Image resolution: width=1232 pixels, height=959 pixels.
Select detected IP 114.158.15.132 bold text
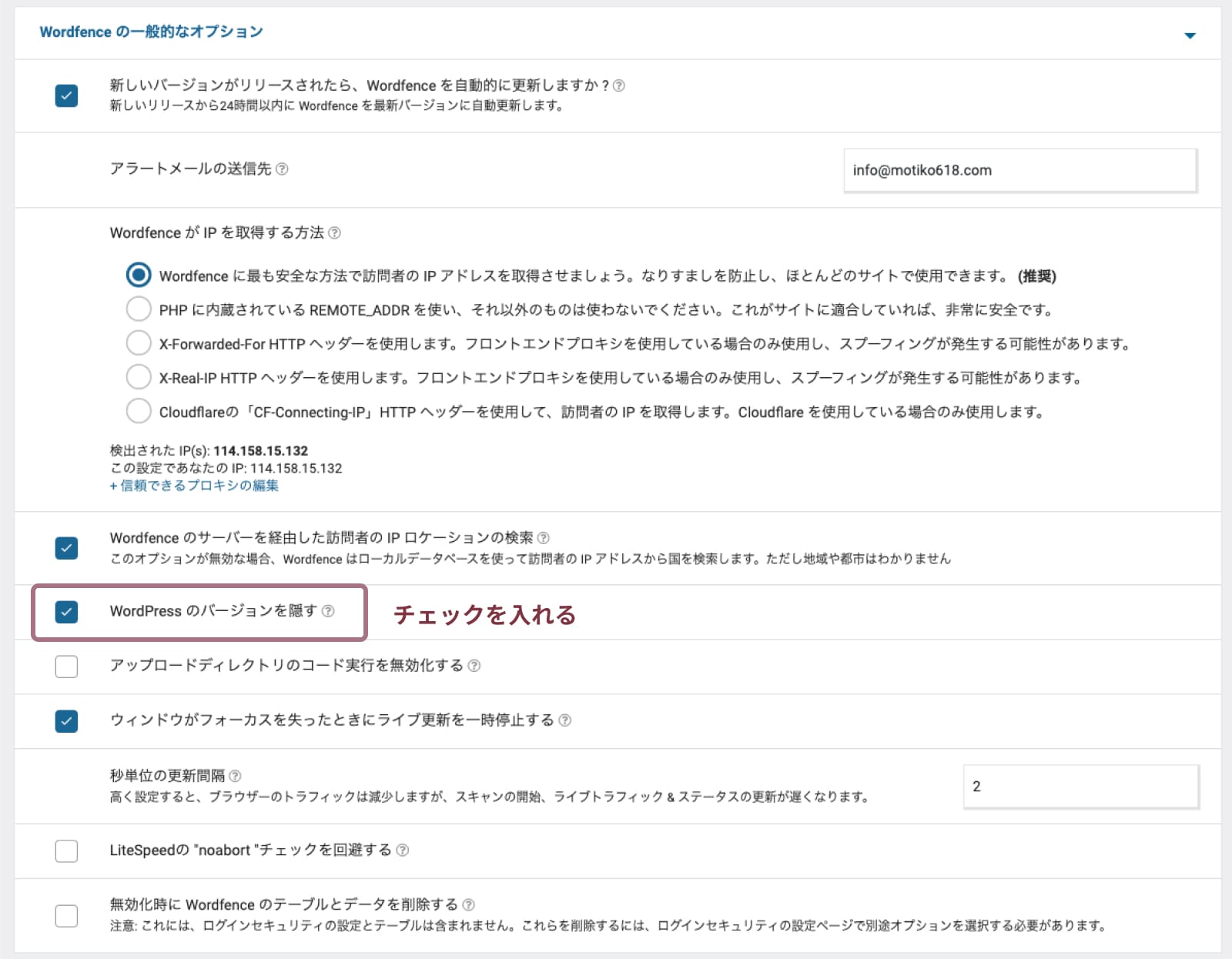[261, 451]
